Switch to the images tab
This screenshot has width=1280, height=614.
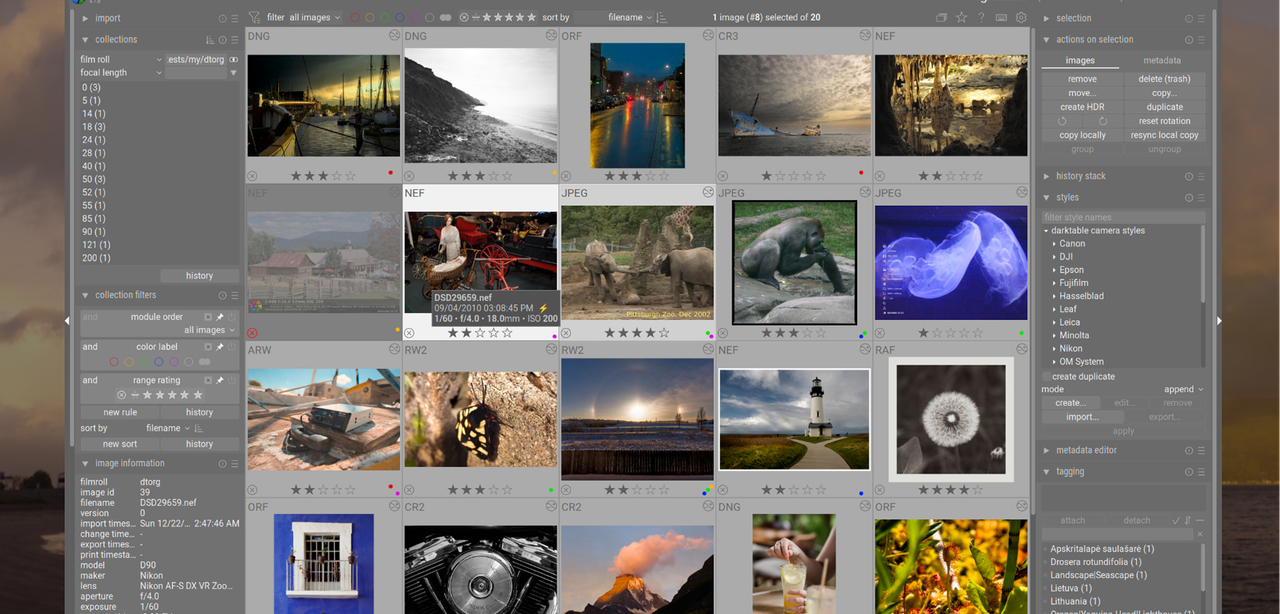(x=1080, y=61)
